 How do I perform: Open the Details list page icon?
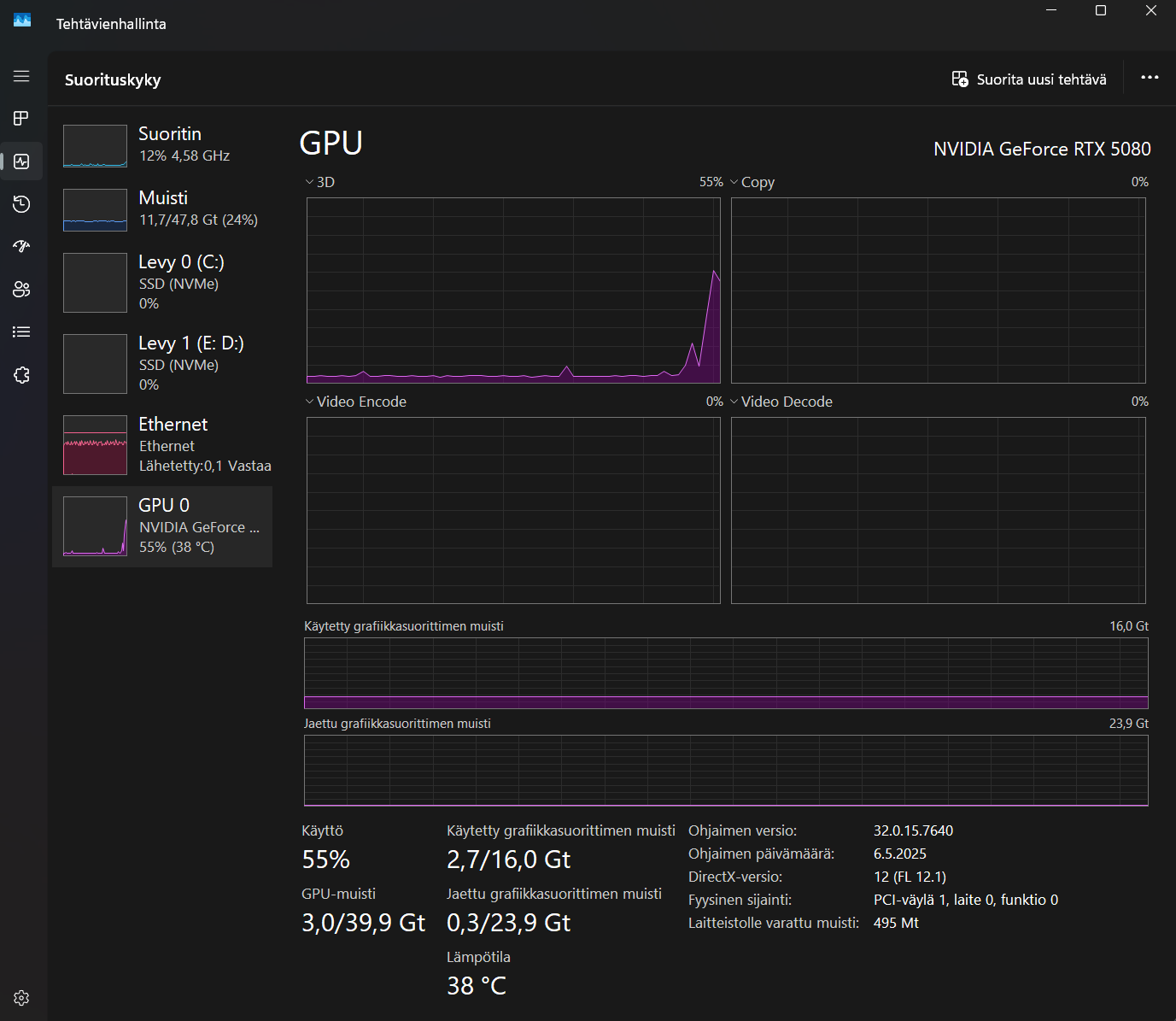(21, 332)
